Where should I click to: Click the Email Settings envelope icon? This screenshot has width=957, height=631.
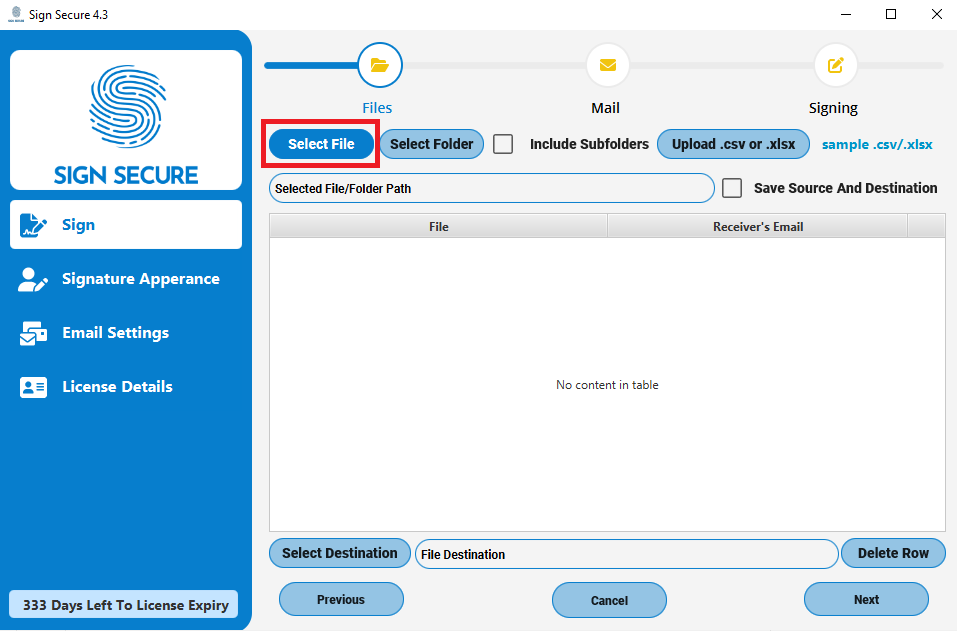click(x=33, y=333)
